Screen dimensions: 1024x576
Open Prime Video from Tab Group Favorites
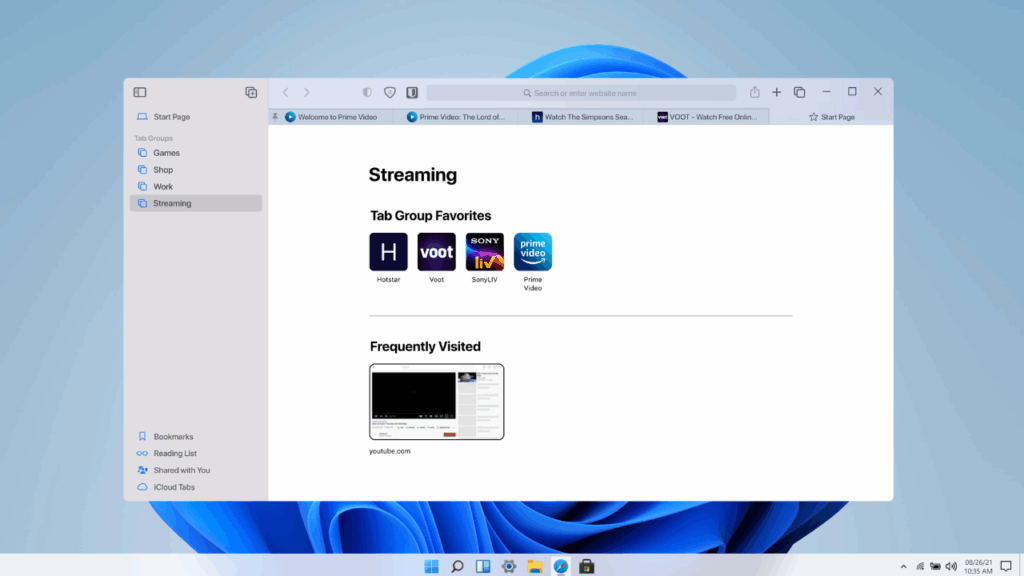532,252
